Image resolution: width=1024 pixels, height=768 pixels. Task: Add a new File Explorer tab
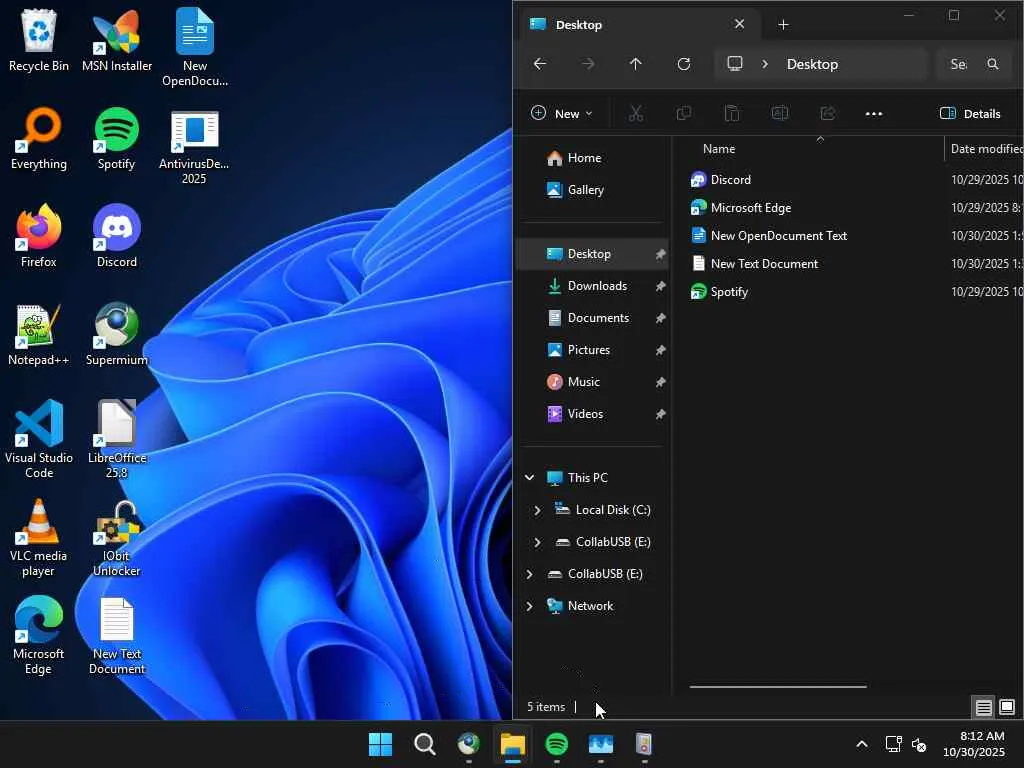pyautogui.click(x=784, y=25)
